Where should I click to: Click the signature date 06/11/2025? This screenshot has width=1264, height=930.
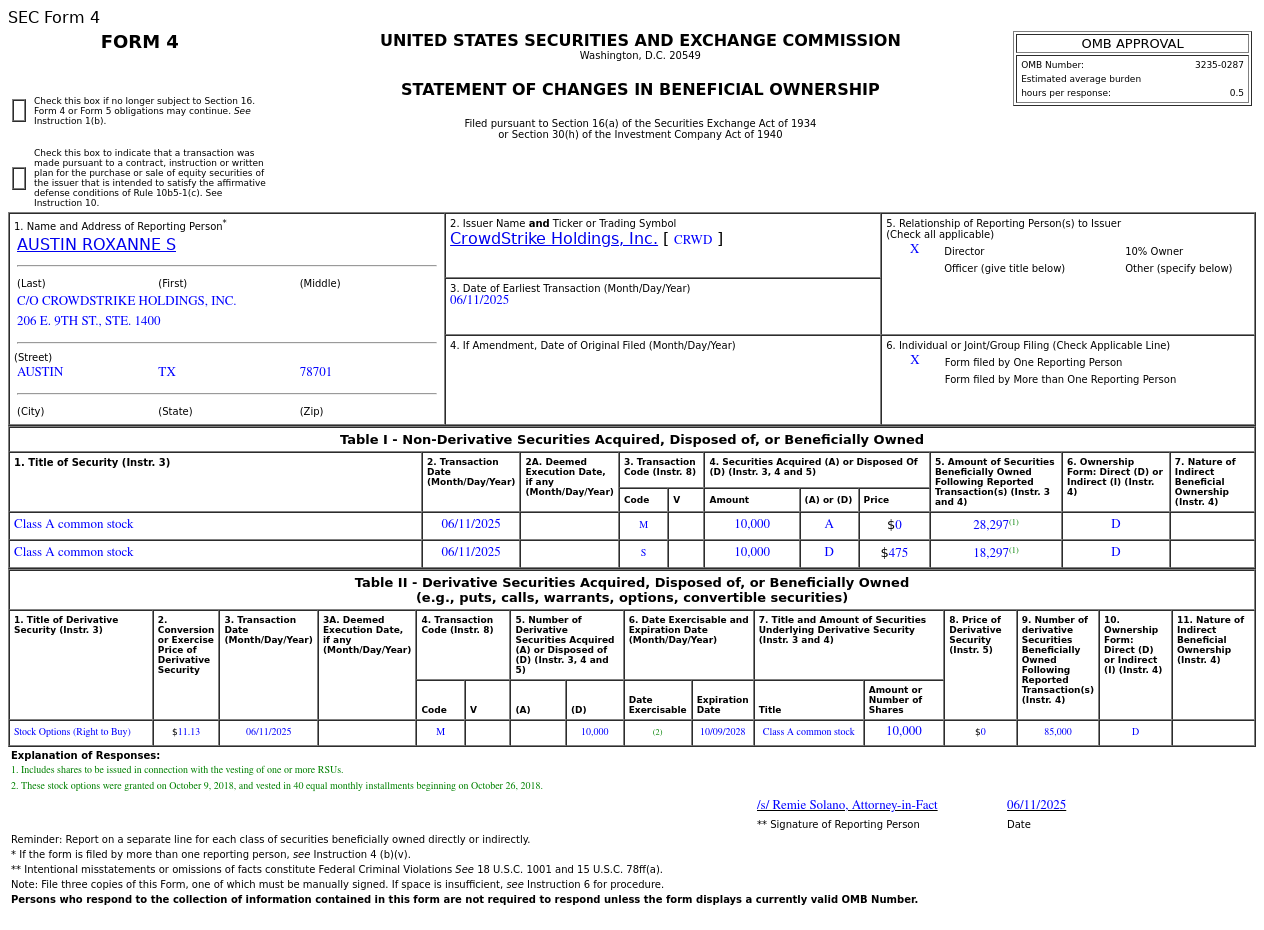tap(1036, 806)
